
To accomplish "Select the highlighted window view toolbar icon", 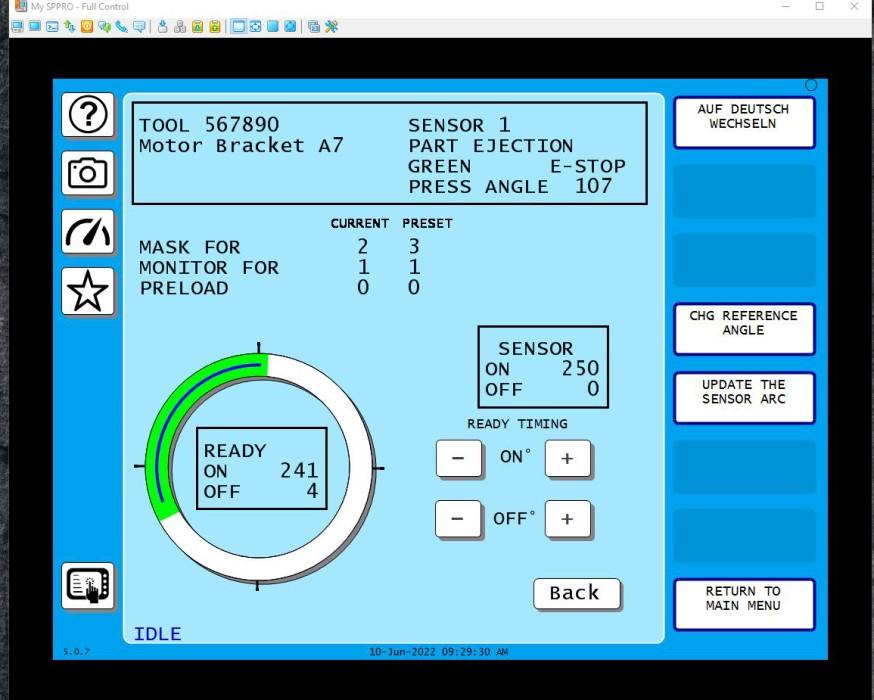I will pos(238,26).
